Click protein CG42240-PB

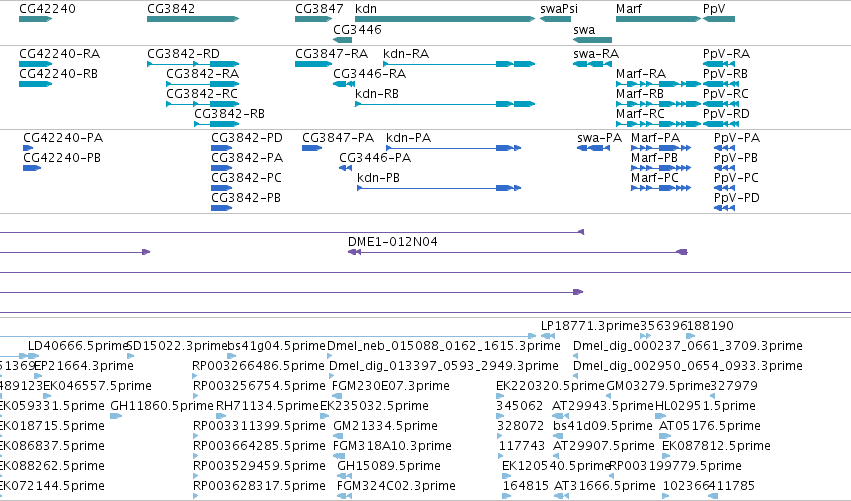32,168
